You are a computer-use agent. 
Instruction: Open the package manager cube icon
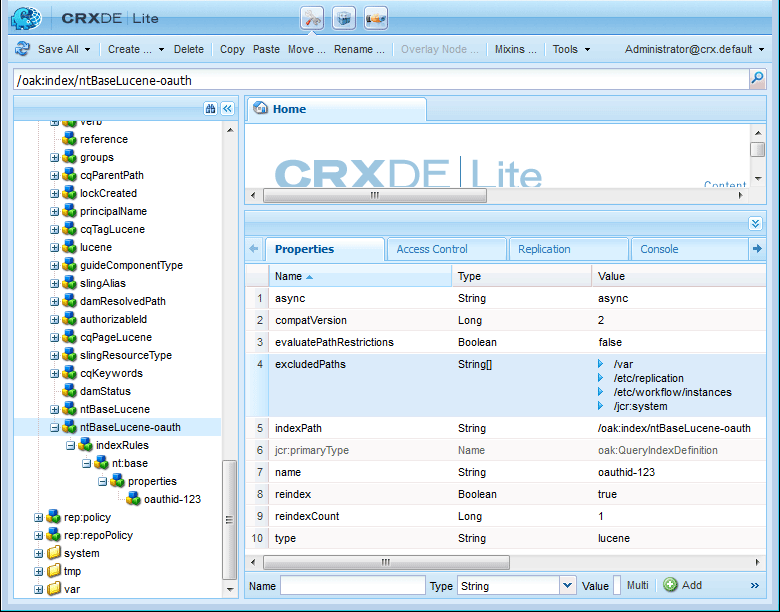tap(344, 19)
